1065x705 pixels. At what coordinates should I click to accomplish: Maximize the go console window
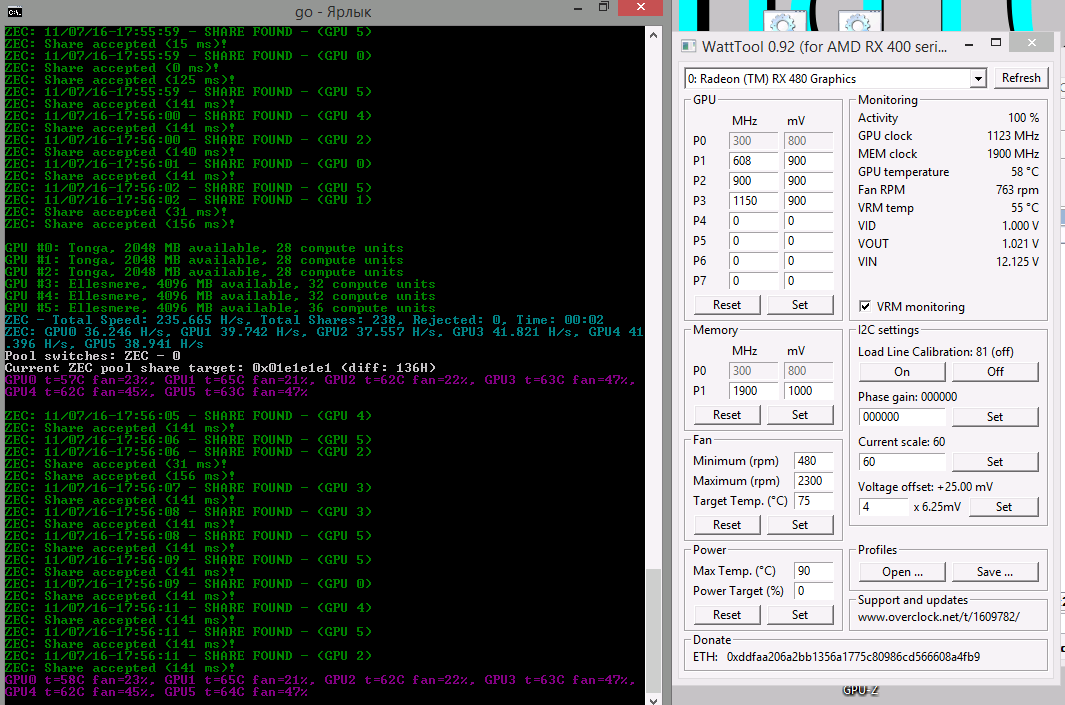coord(604,7)
